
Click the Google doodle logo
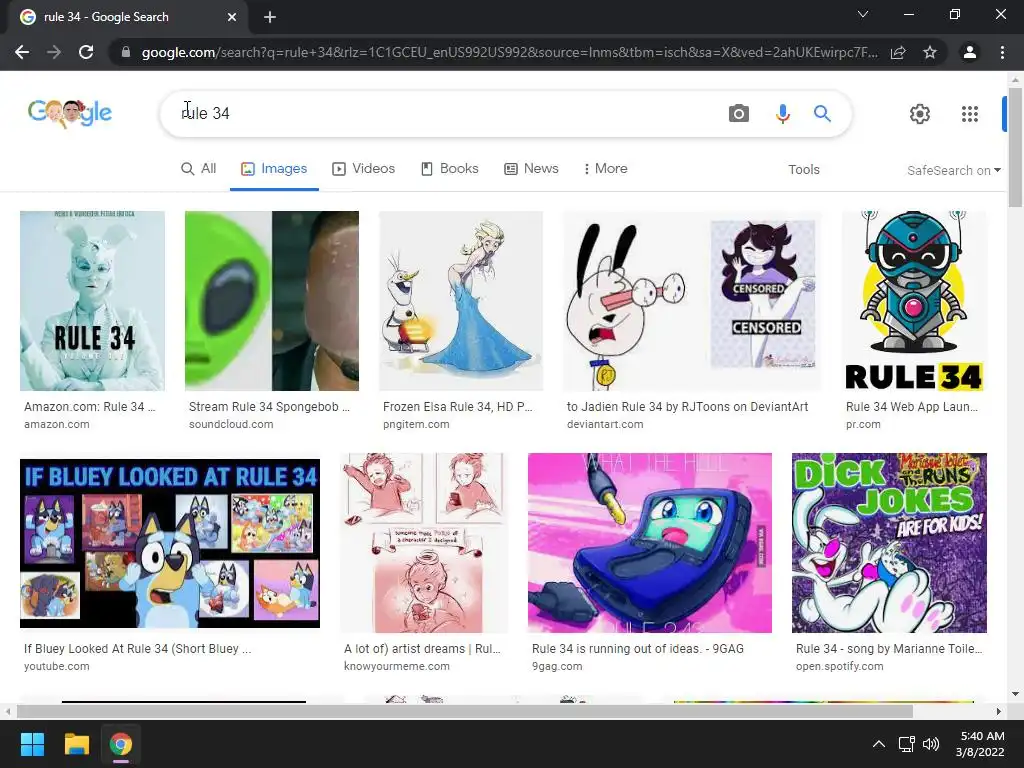(70, 114)
